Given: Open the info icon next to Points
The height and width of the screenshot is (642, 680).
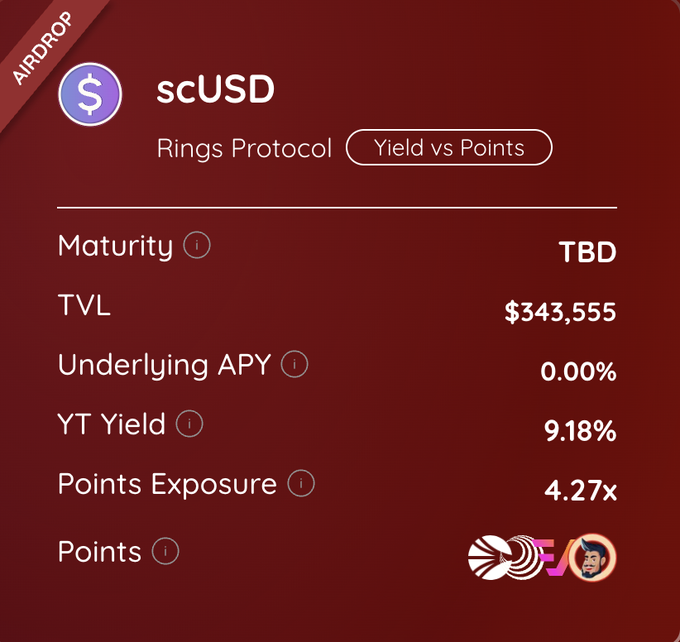Looking at the screenshot, I should (x=165, y=551).
